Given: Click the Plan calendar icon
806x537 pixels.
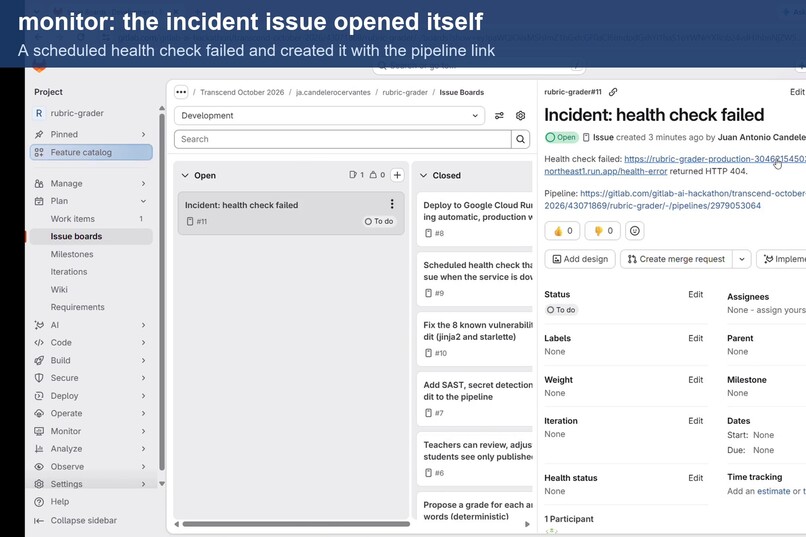Looking at the screenshot, I should (x=39, y=201).
